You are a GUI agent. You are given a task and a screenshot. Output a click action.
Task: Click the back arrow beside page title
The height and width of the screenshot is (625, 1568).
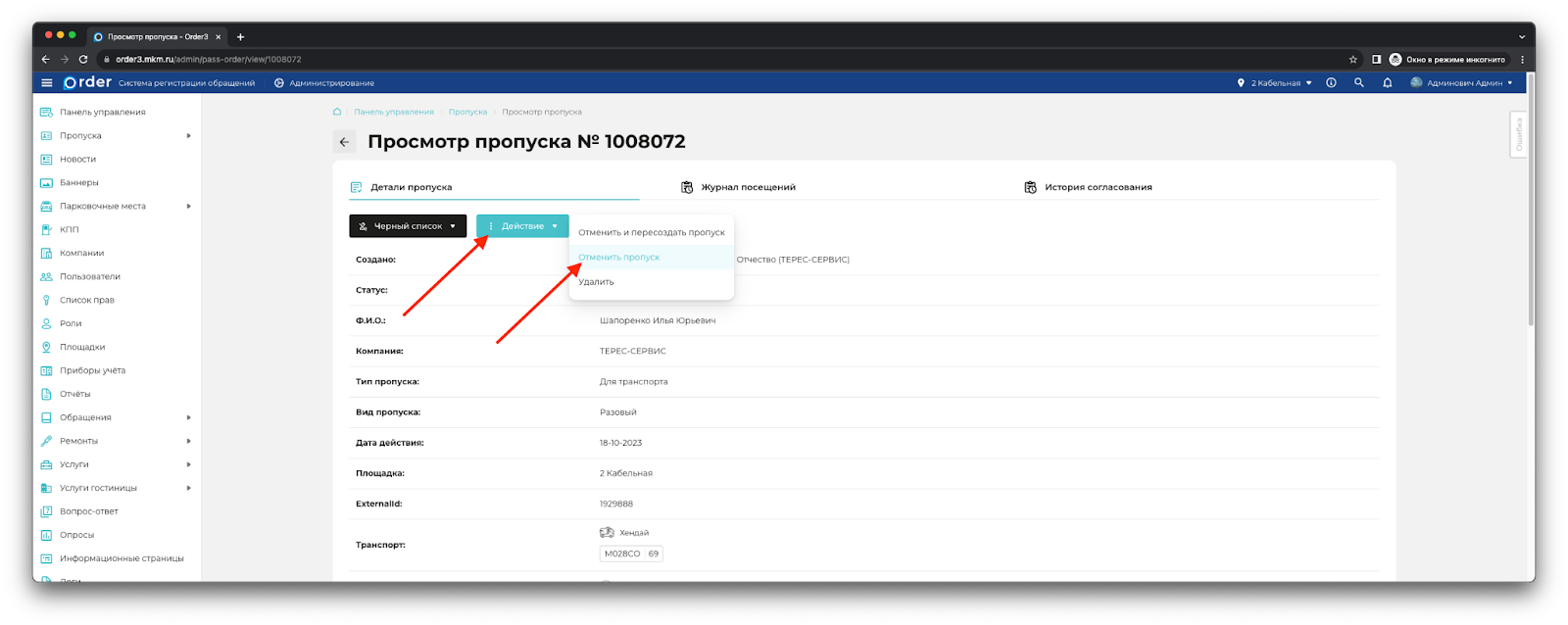coord(344,142)
